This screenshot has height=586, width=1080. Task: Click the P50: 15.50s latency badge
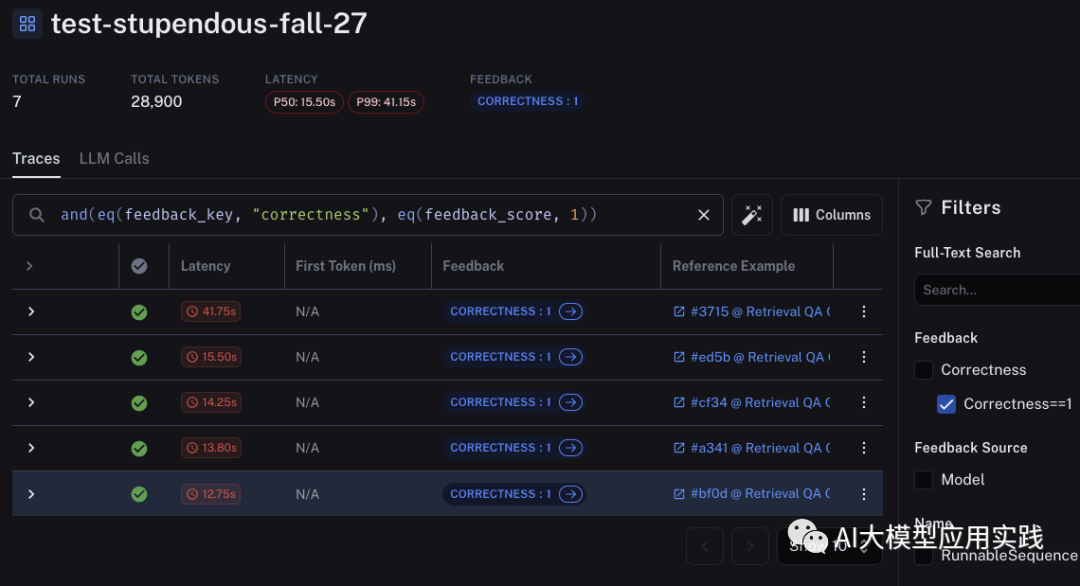(304, 102)
